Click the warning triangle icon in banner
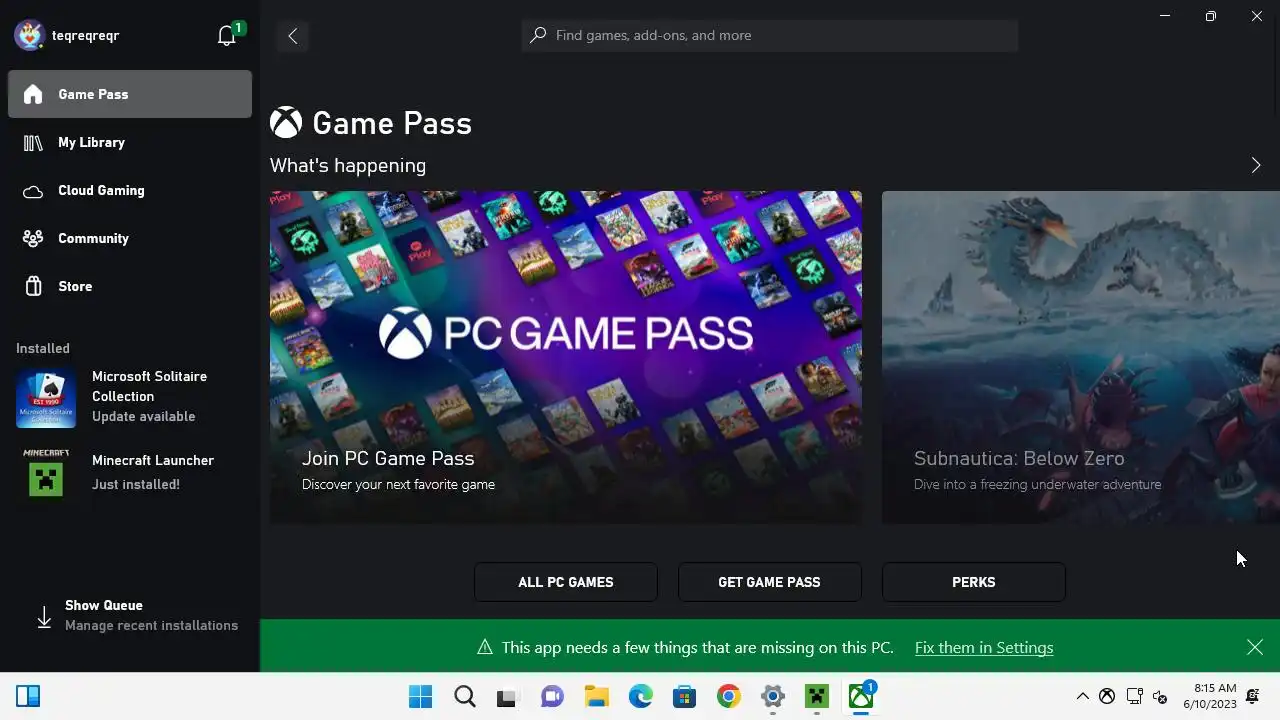The width and height of the screenshot is (1280, 720). 485,647
